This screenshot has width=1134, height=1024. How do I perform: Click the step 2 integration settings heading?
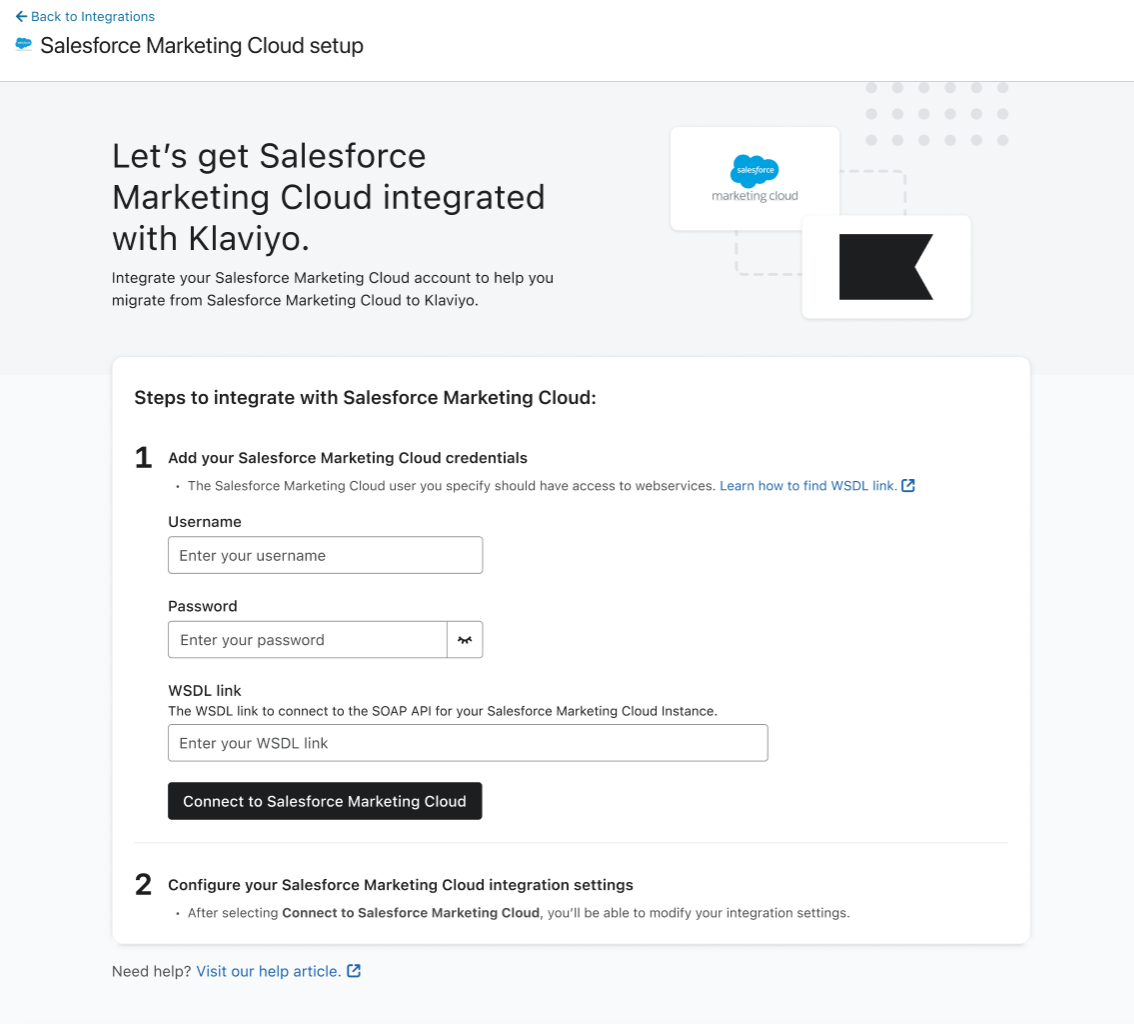point(400,885)
